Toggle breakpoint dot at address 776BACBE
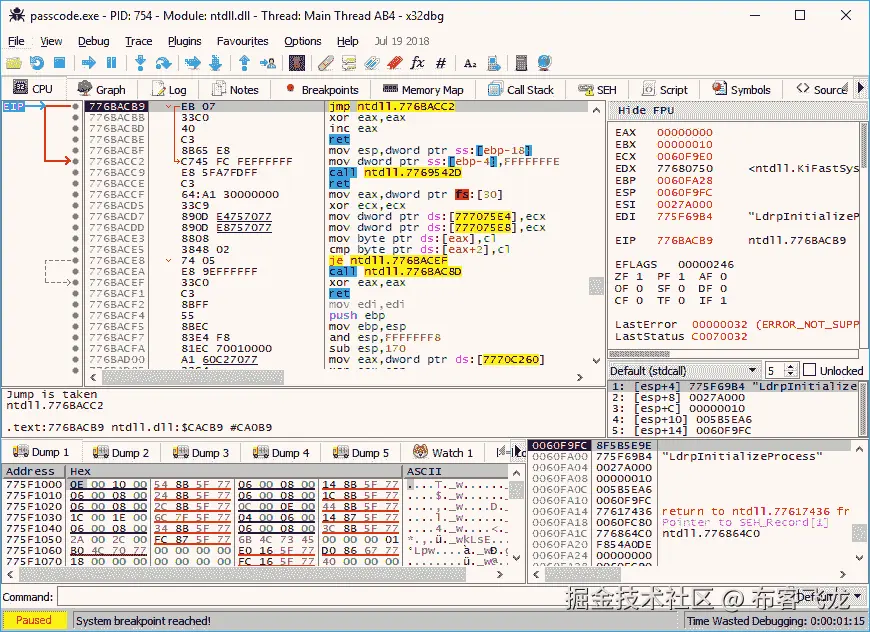This screenshot has width=870, height=632. tap(75, 139)
